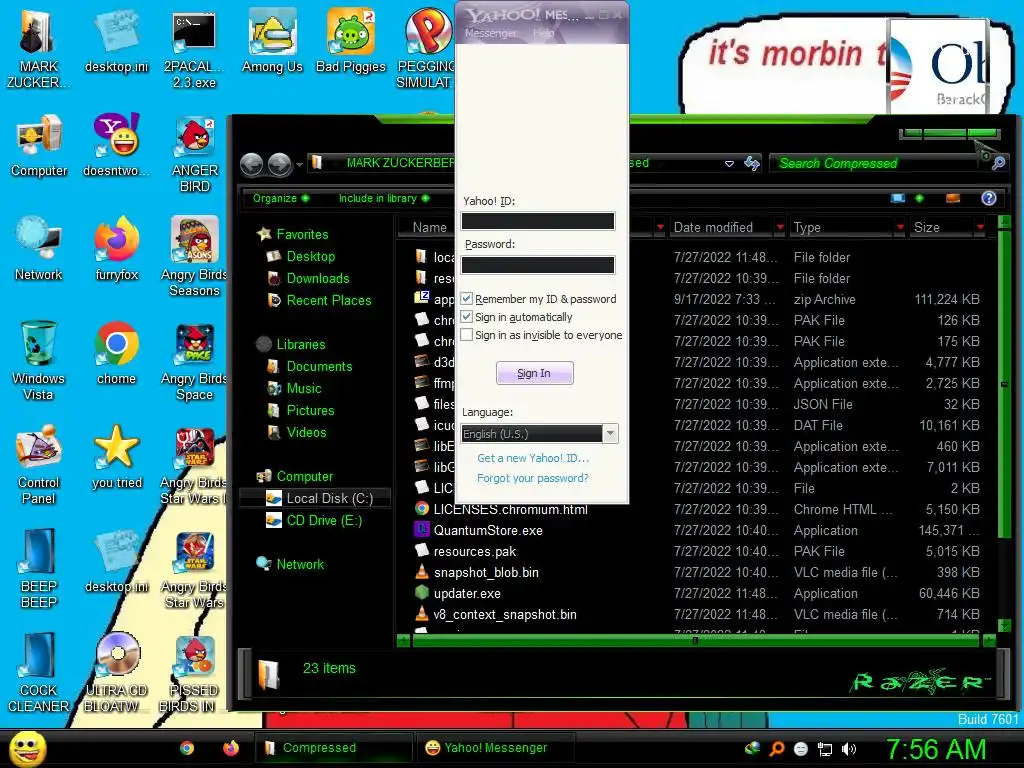Image resolution: width=1024 pixels, height=768 pixels.
Task: Click the Explorer back arrow button
Action: point(251,165)
